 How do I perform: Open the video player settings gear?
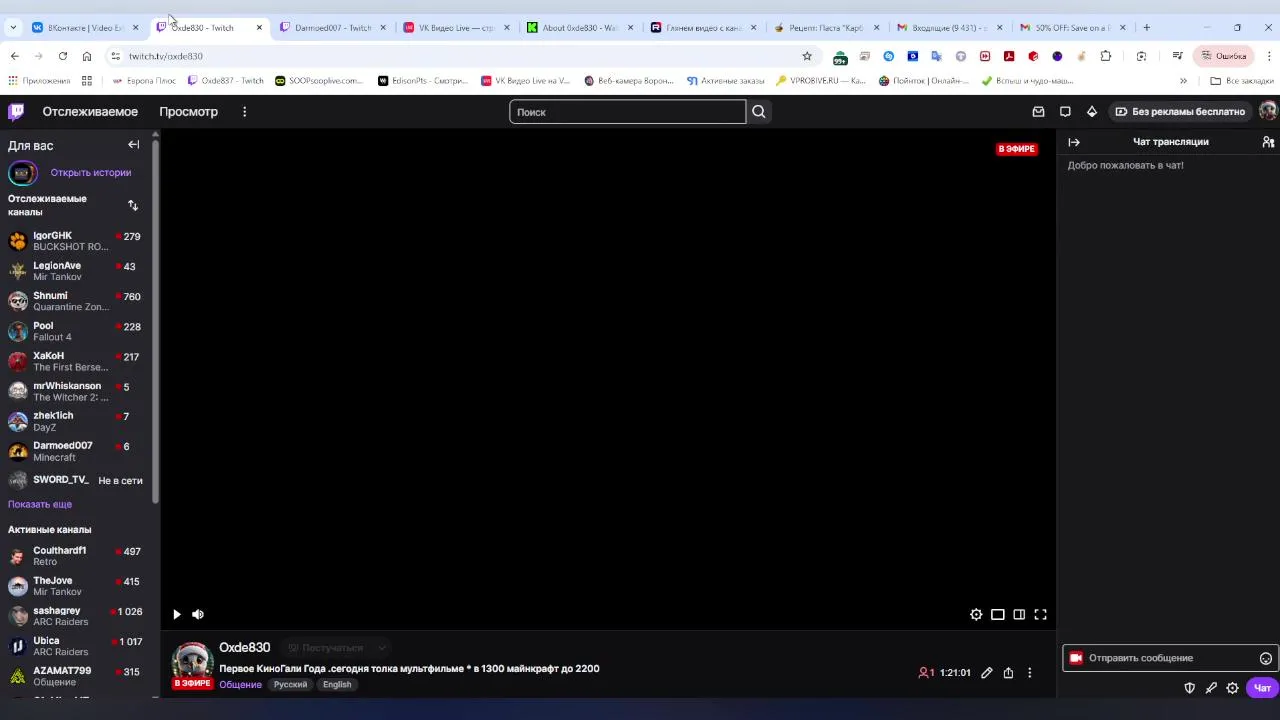pos(976,614)
